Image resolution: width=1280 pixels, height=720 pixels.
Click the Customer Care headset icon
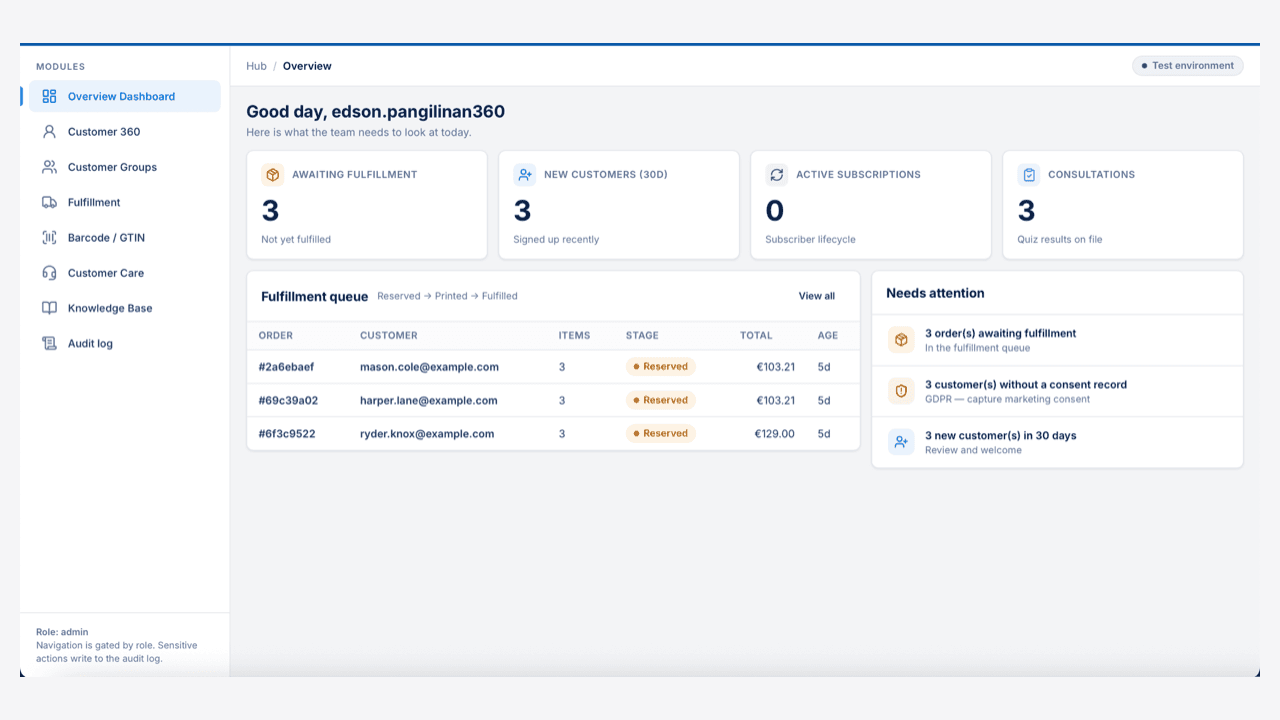click(x=49, y=273)
